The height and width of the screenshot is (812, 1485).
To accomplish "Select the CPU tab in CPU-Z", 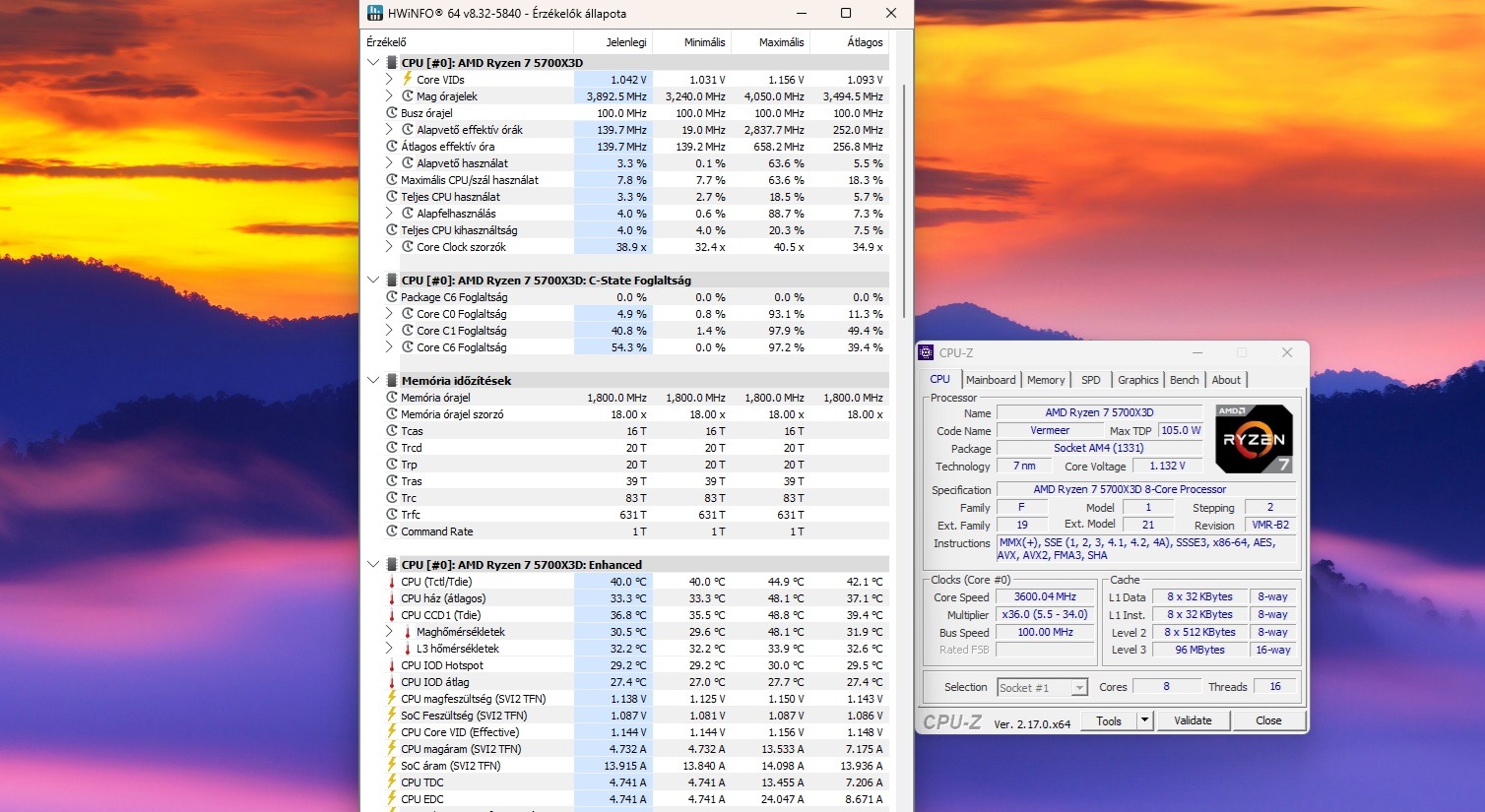I will point(940,379).
